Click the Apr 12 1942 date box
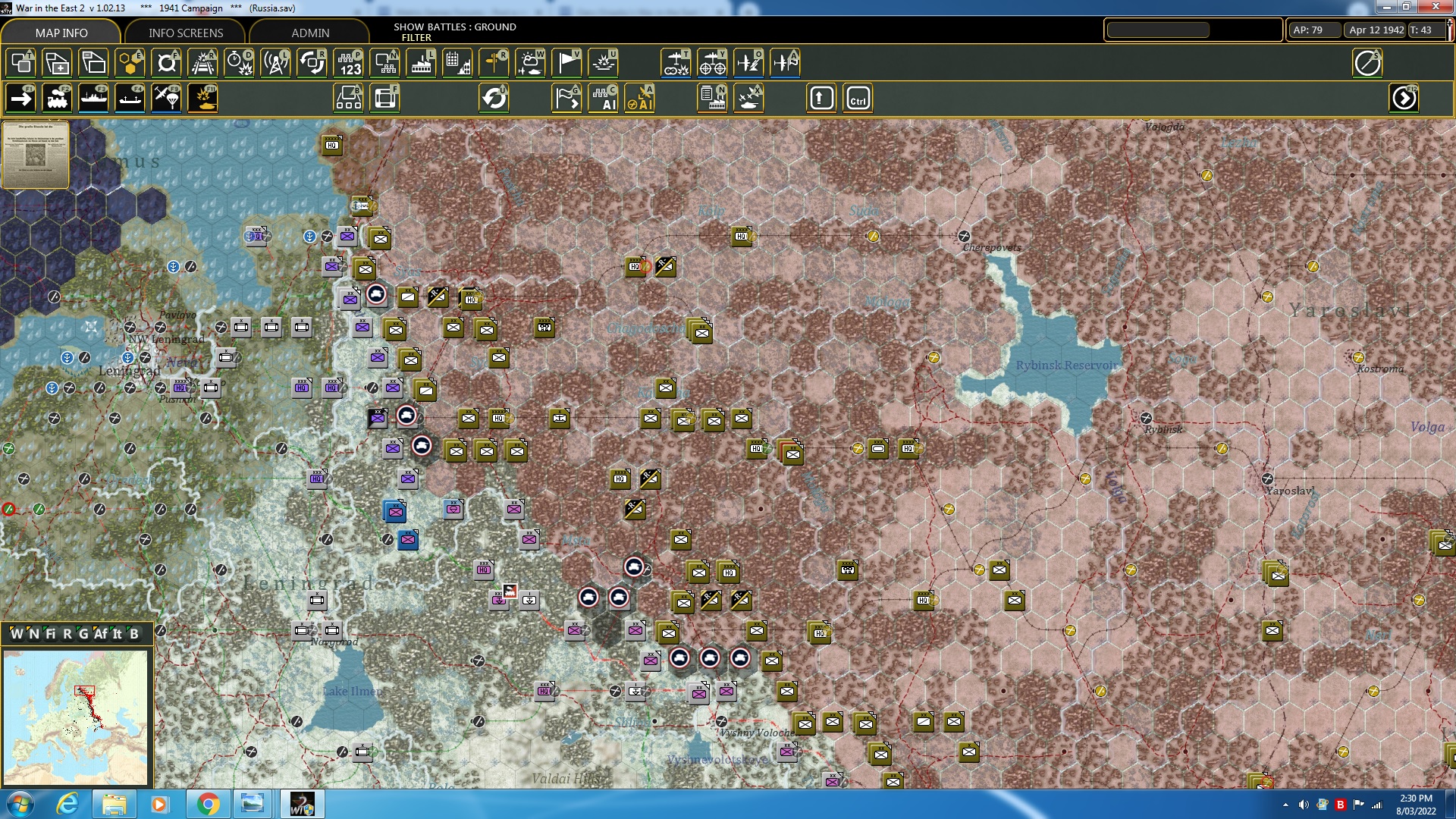This screenshot has width=1456, height=819. coord(1376,30)
